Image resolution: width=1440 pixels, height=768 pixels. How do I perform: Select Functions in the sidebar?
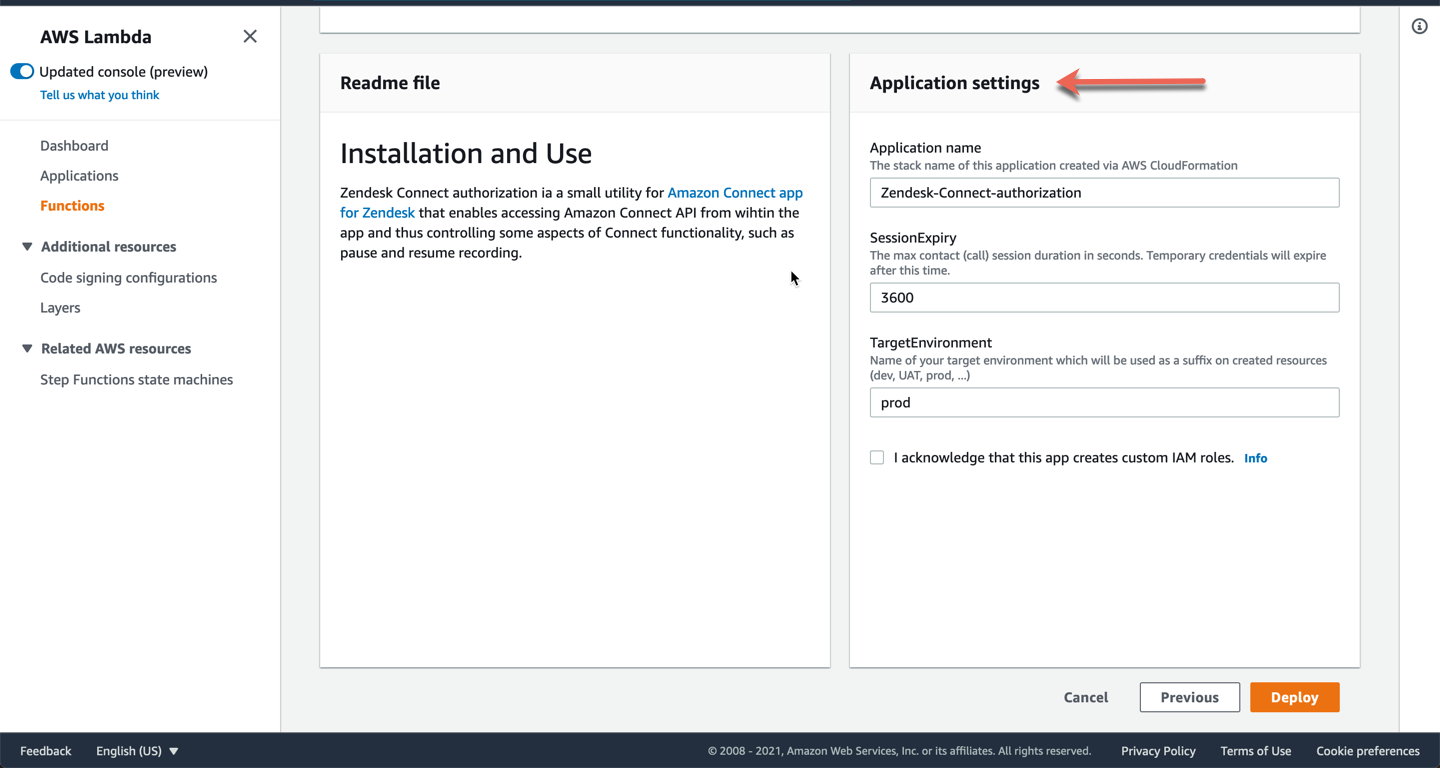pyautogui.click(x=72, y=206)
